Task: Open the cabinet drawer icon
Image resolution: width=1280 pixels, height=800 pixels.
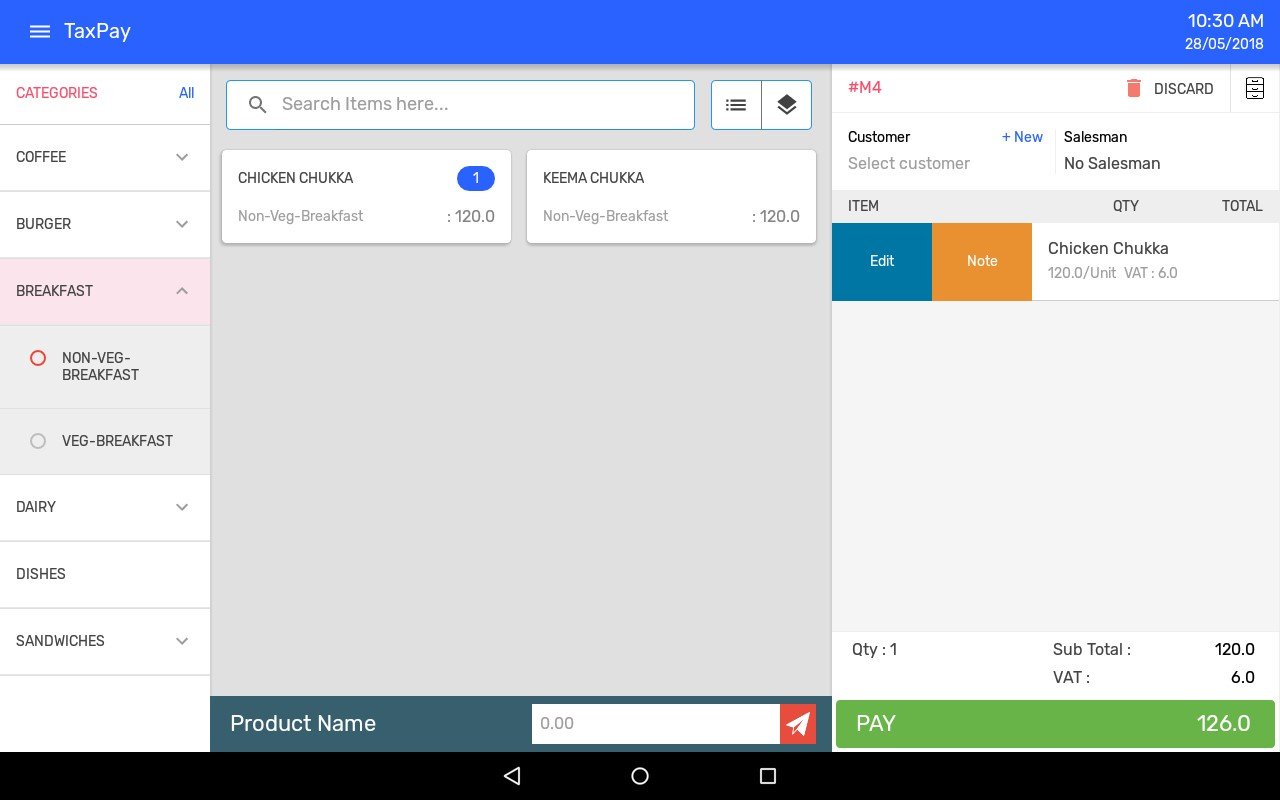Action: (1254, 88)
